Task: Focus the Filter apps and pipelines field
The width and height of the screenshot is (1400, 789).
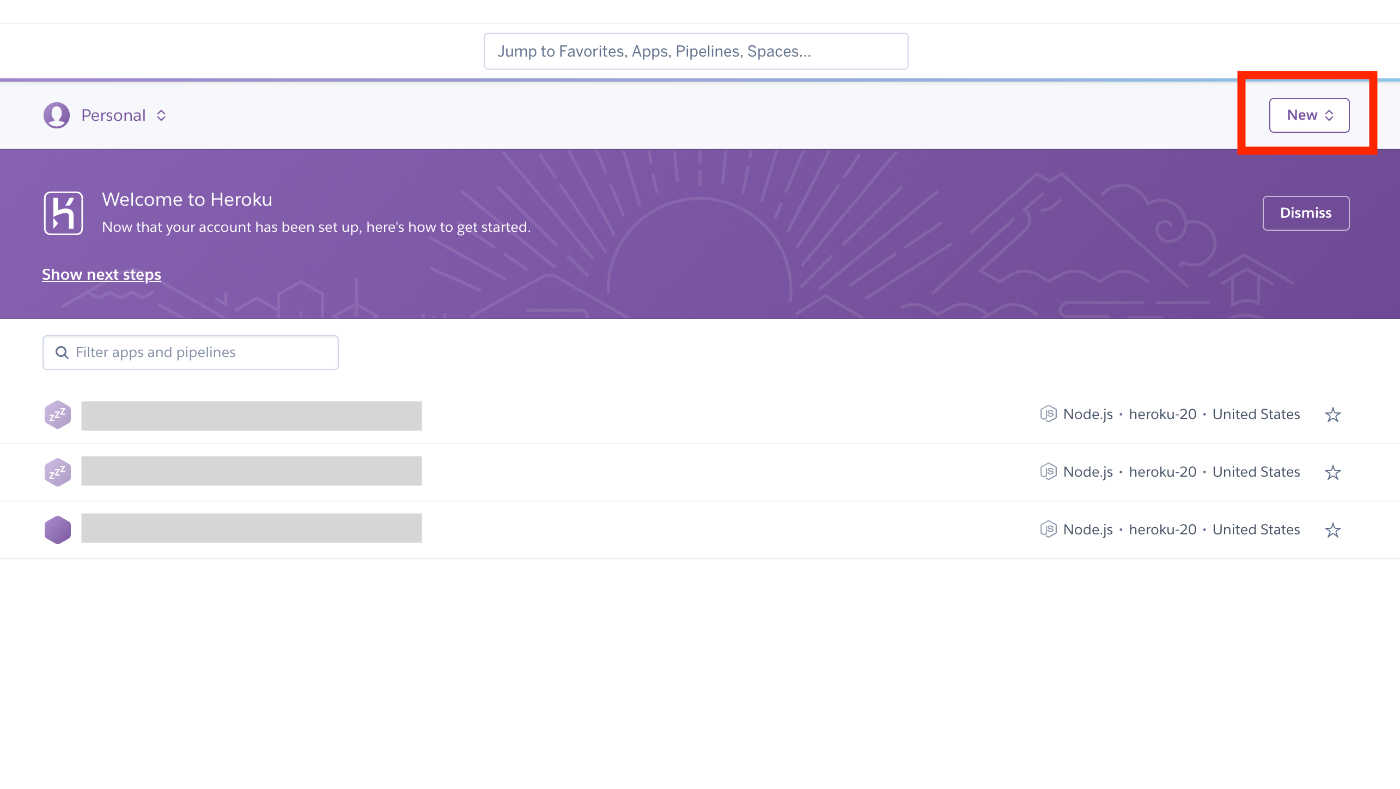Action: click(x=190, y=352)
